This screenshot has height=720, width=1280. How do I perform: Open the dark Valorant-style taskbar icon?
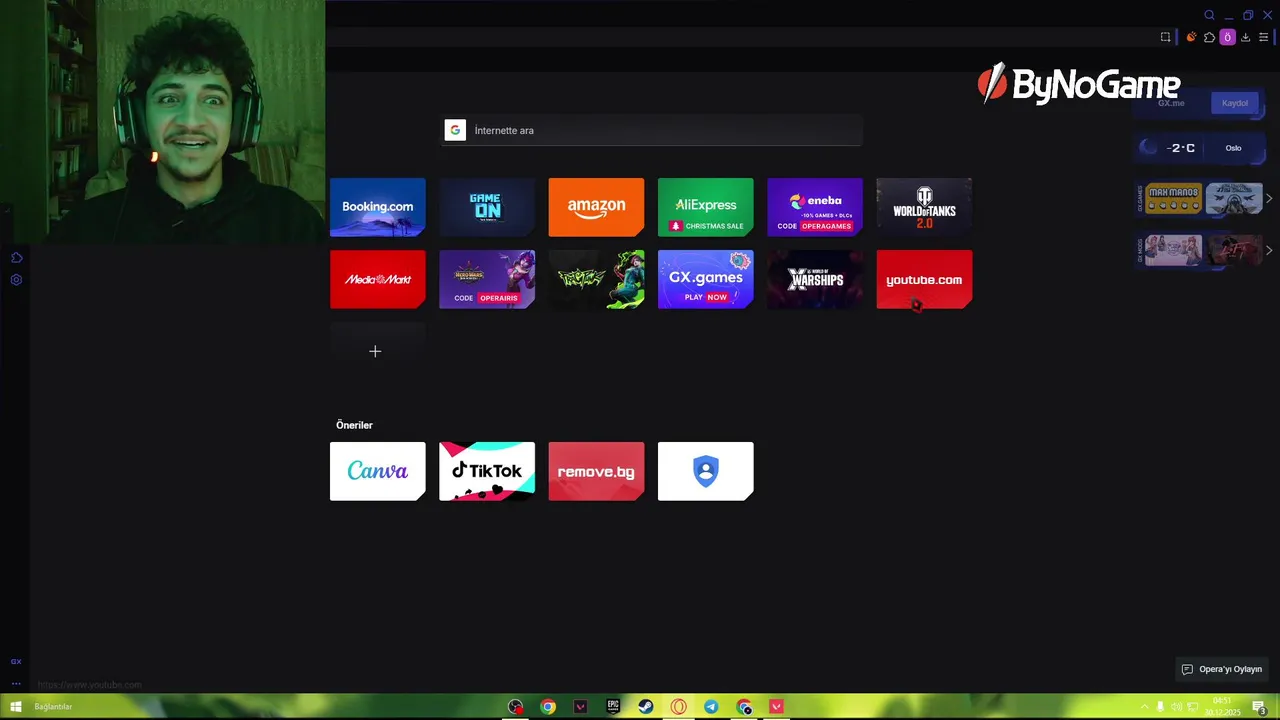[x=580, y=707]
